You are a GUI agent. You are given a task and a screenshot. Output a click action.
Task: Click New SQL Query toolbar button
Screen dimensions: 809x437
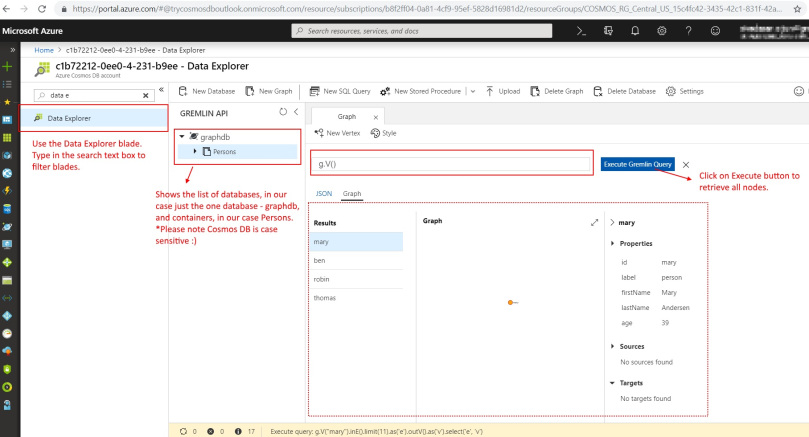(340, 91)
